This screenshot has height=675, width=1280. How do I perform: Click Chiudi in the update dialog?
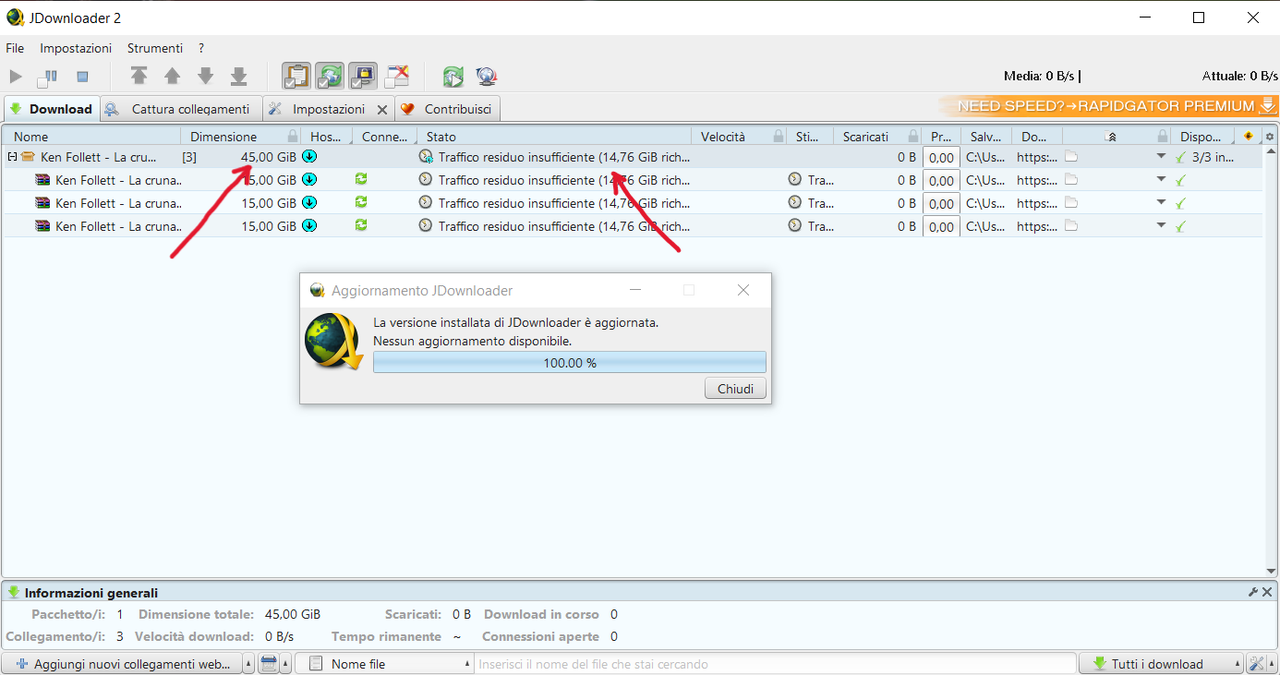735,389
